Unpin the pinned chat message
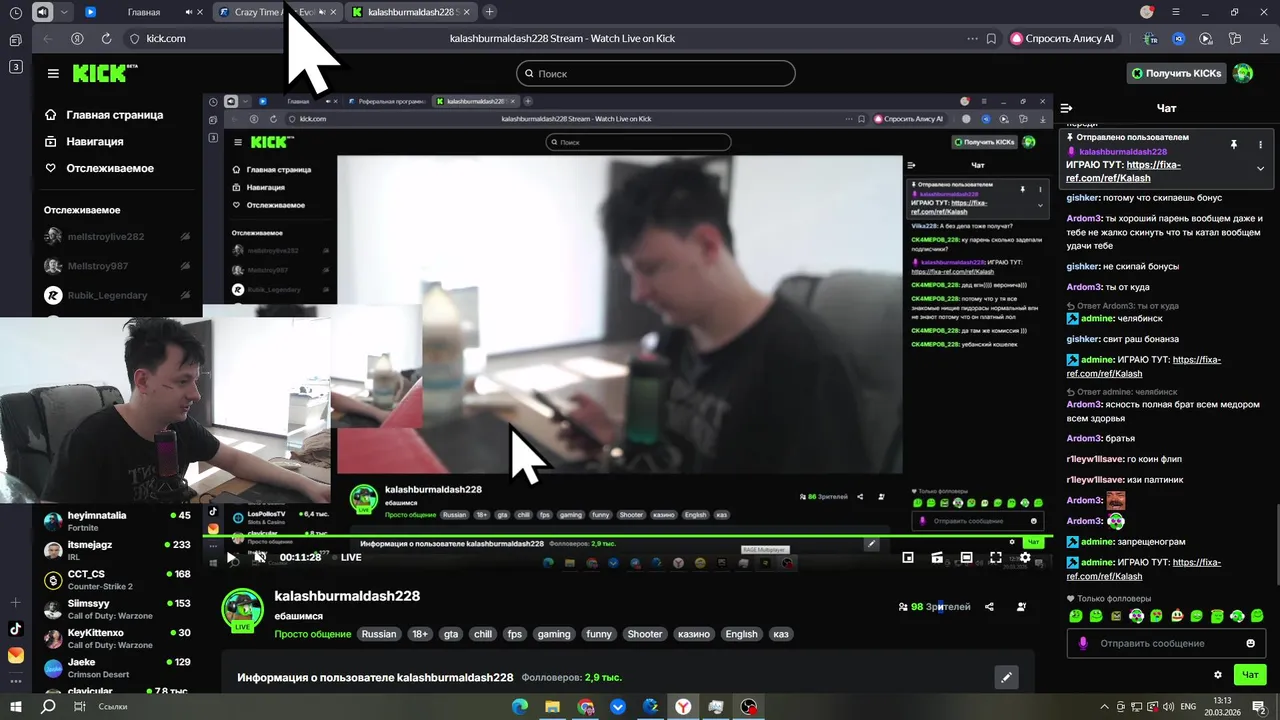The width and height of the screenshot is (1280, 720). click(1234, 144)
